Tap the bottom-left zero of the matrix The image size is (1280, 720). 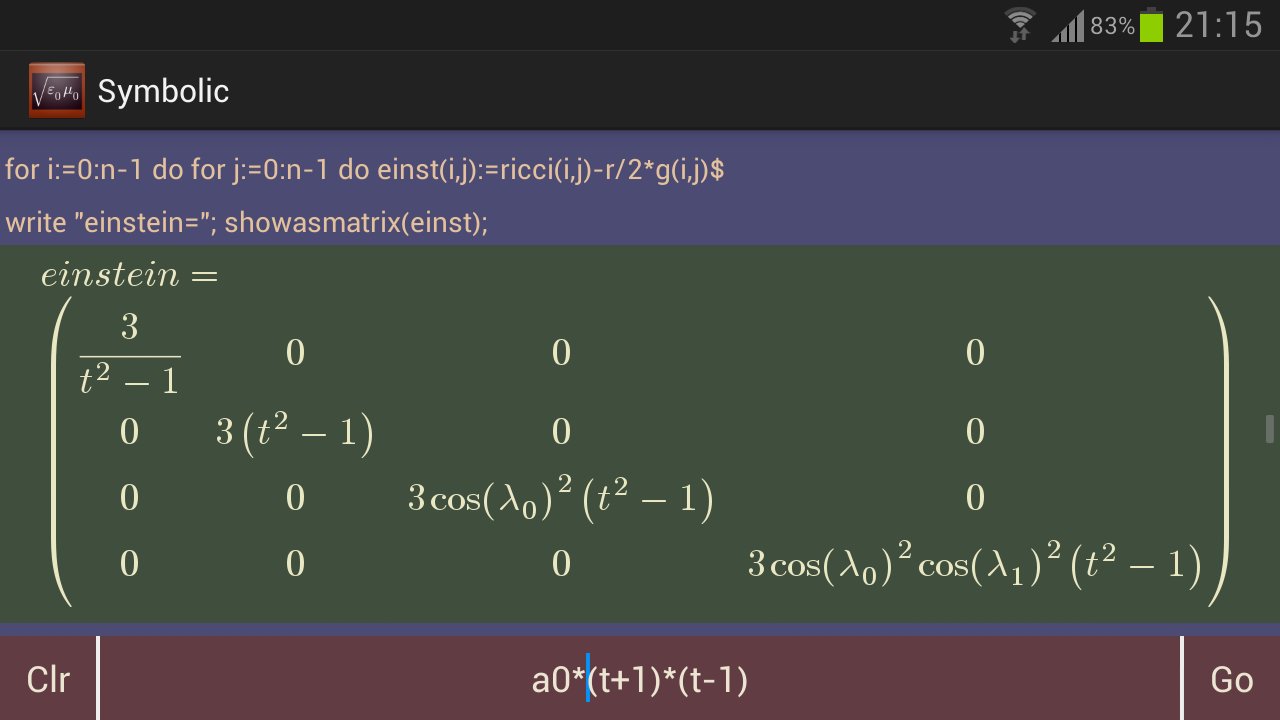(129, 564)
